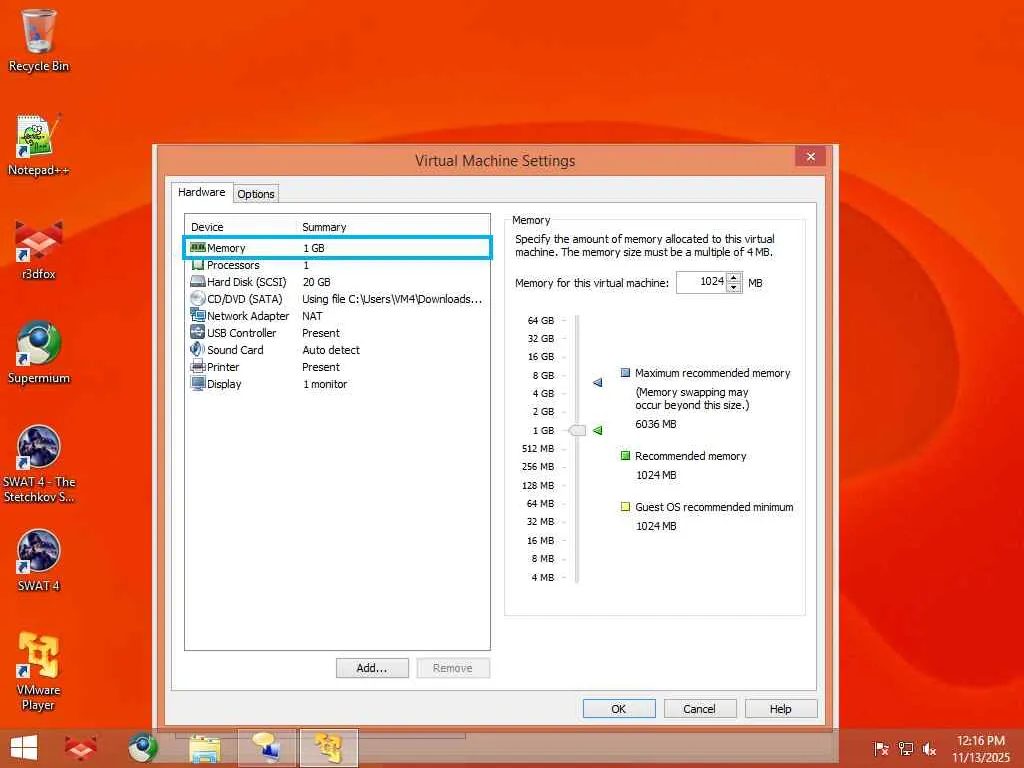Select the Sound Card speaker icon

[x=197, y=349]
